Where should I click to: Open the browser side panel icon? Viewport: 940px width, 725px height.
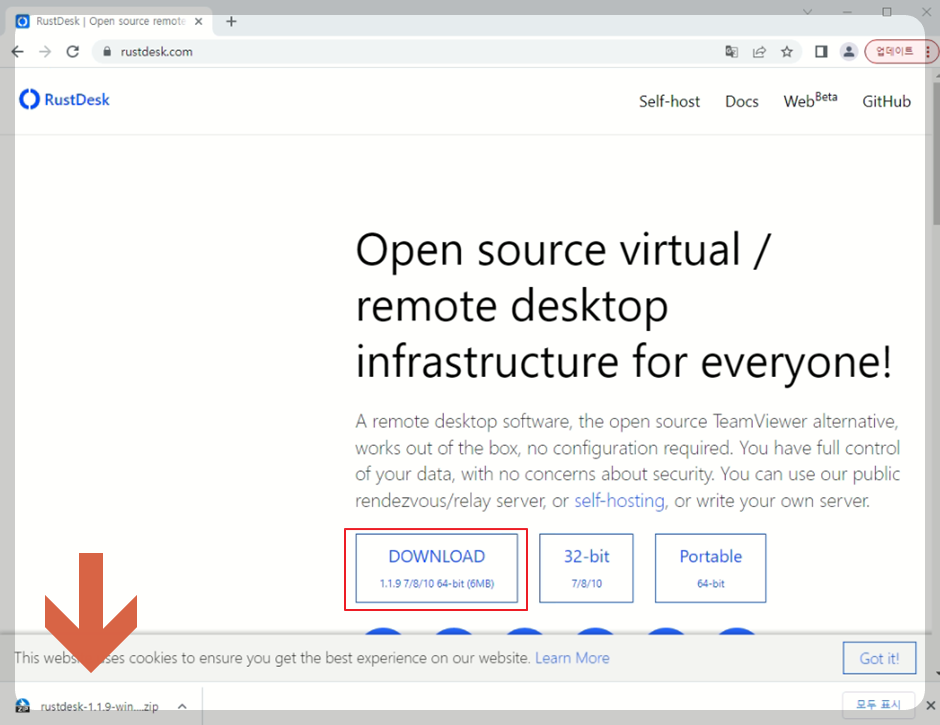point(821,52)
